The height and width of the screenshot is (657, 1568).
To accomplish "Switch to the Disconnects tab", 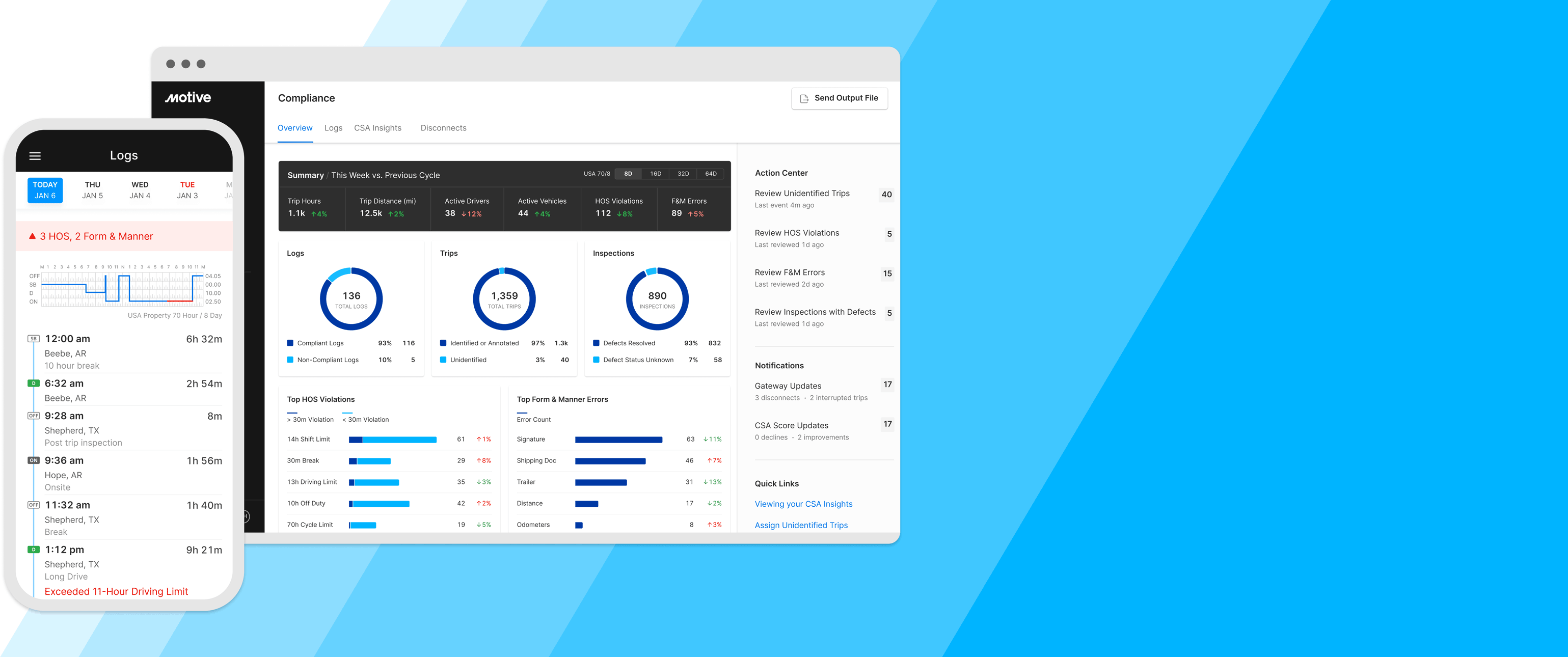I will pos(443,128).
